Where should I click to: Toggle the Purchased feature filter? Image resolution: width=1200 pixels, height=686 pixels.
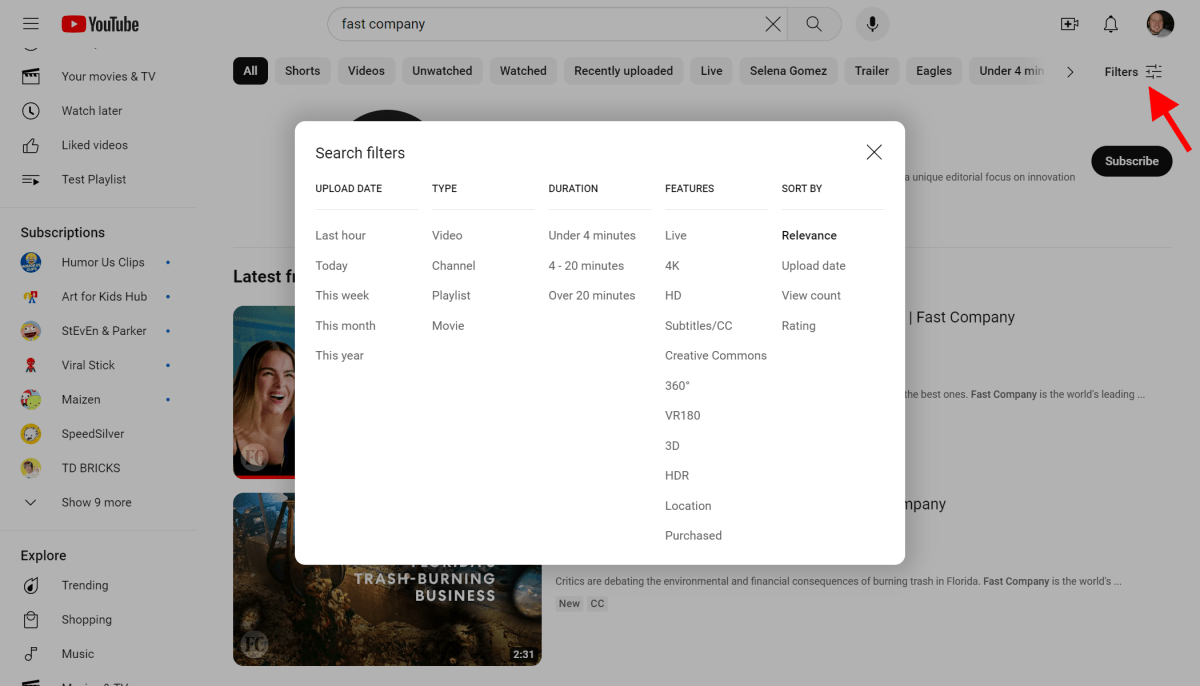pyautogui.click(x=693, y=536)
